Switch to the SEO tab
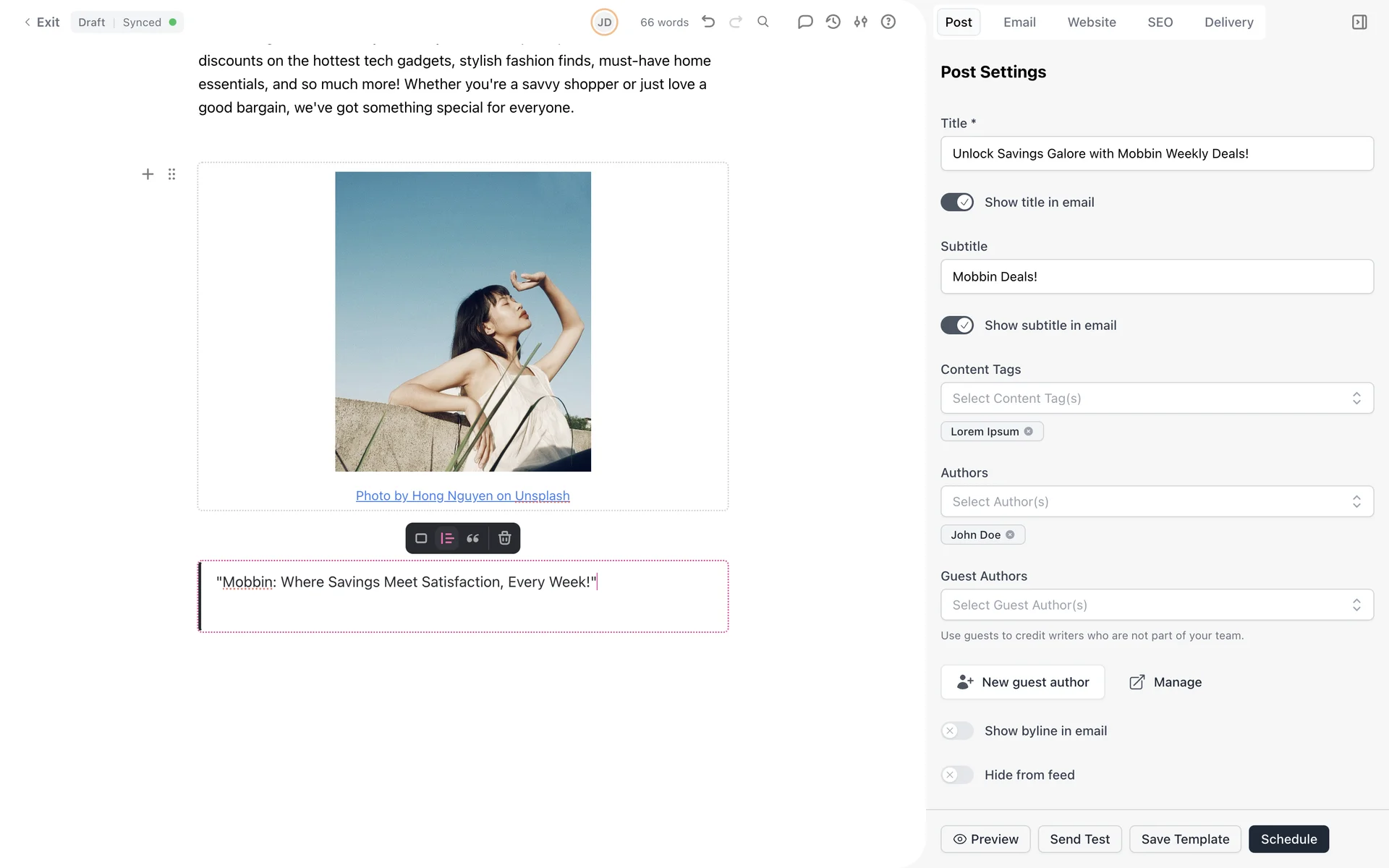Image resolution: width=1389 pixels, height=868 pixels. point(1160,22)
